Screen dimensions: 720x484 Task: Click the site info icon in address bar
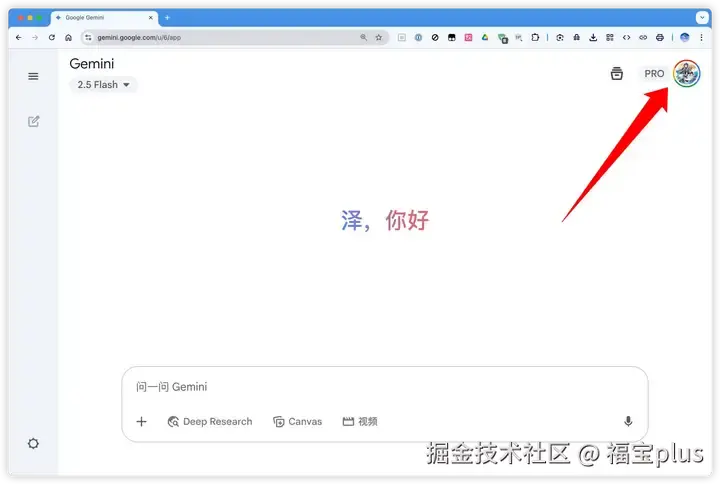pyautogui.click(x=88, y=38)
